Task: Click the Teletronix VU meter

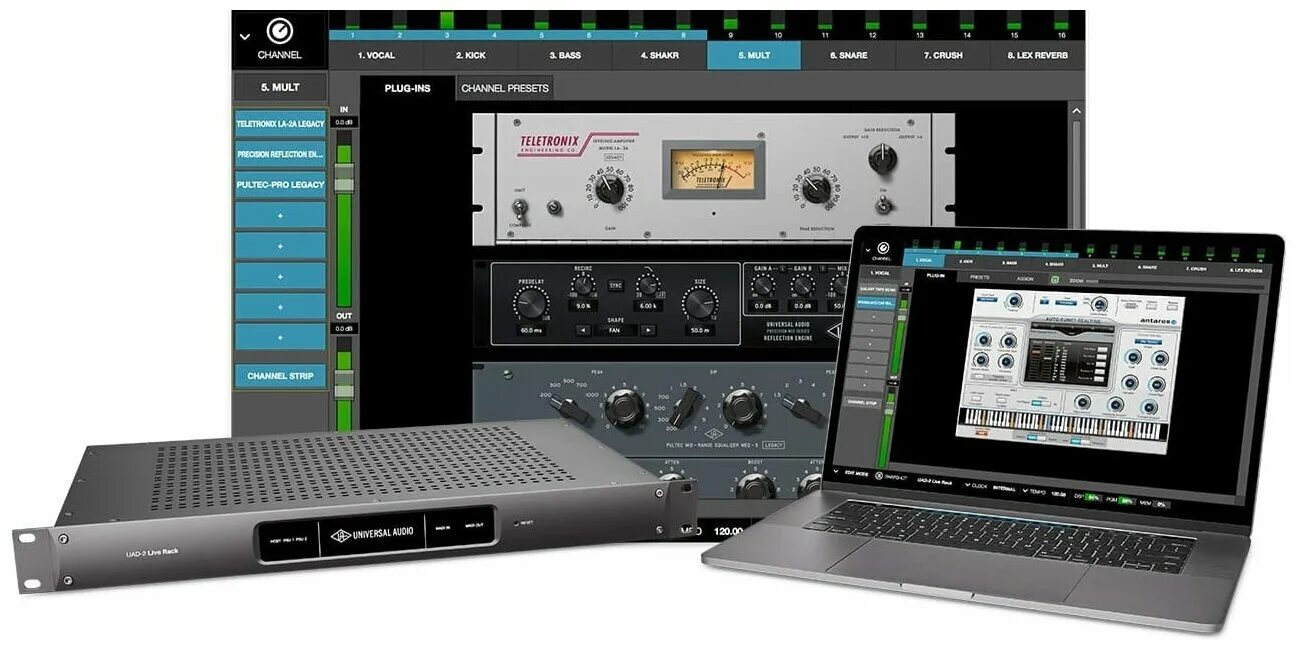Action: click(714, 169)
